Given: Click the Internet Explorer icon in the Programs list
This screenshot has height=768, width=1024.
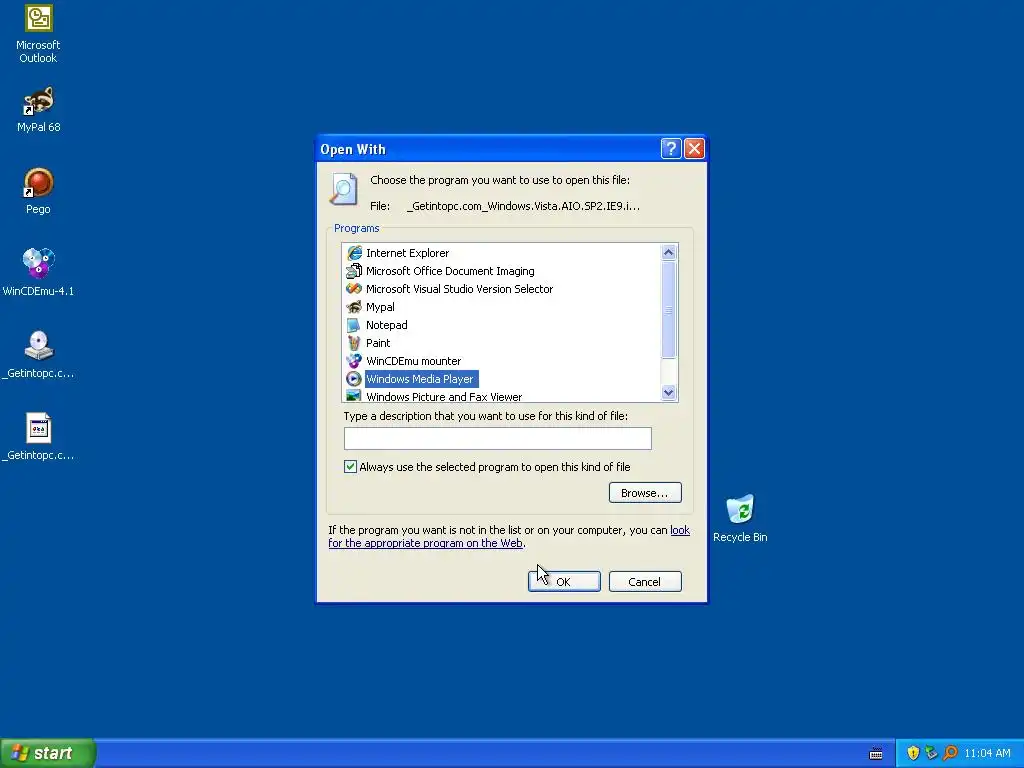Looking at the screenshot, I should [354, 253].
